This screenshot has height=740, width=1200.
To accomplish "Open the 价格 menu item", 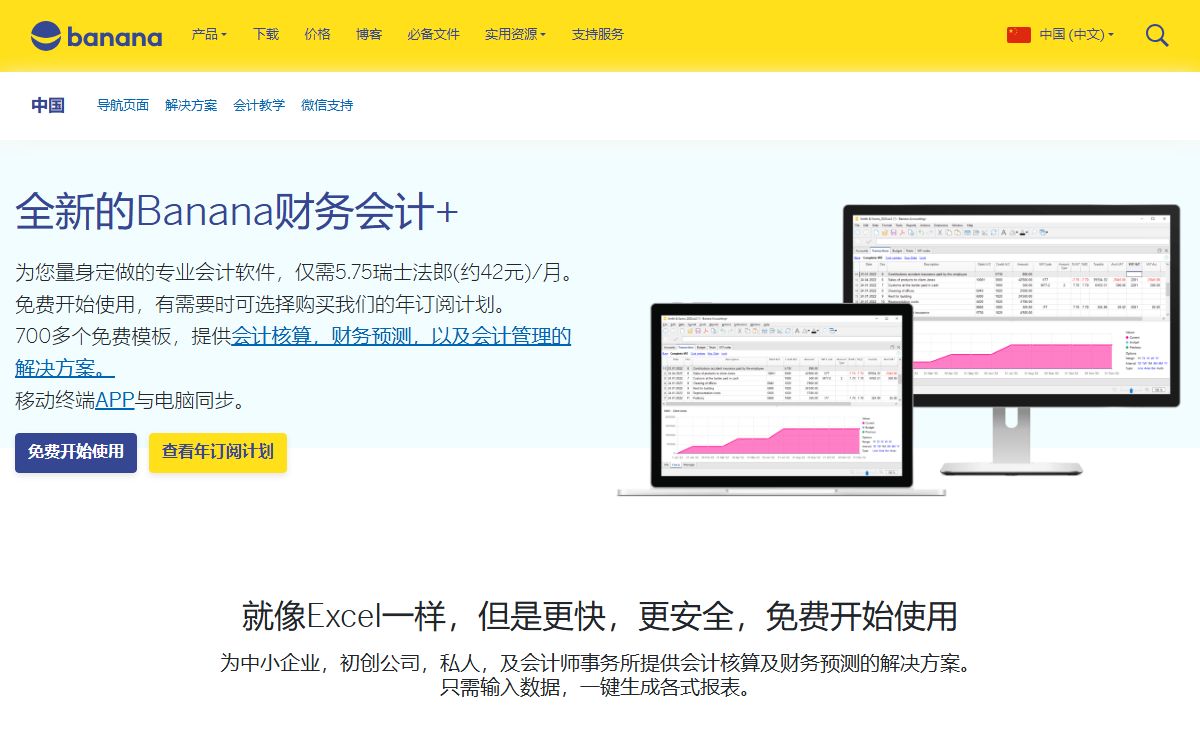I will click(x=317, y=34).
